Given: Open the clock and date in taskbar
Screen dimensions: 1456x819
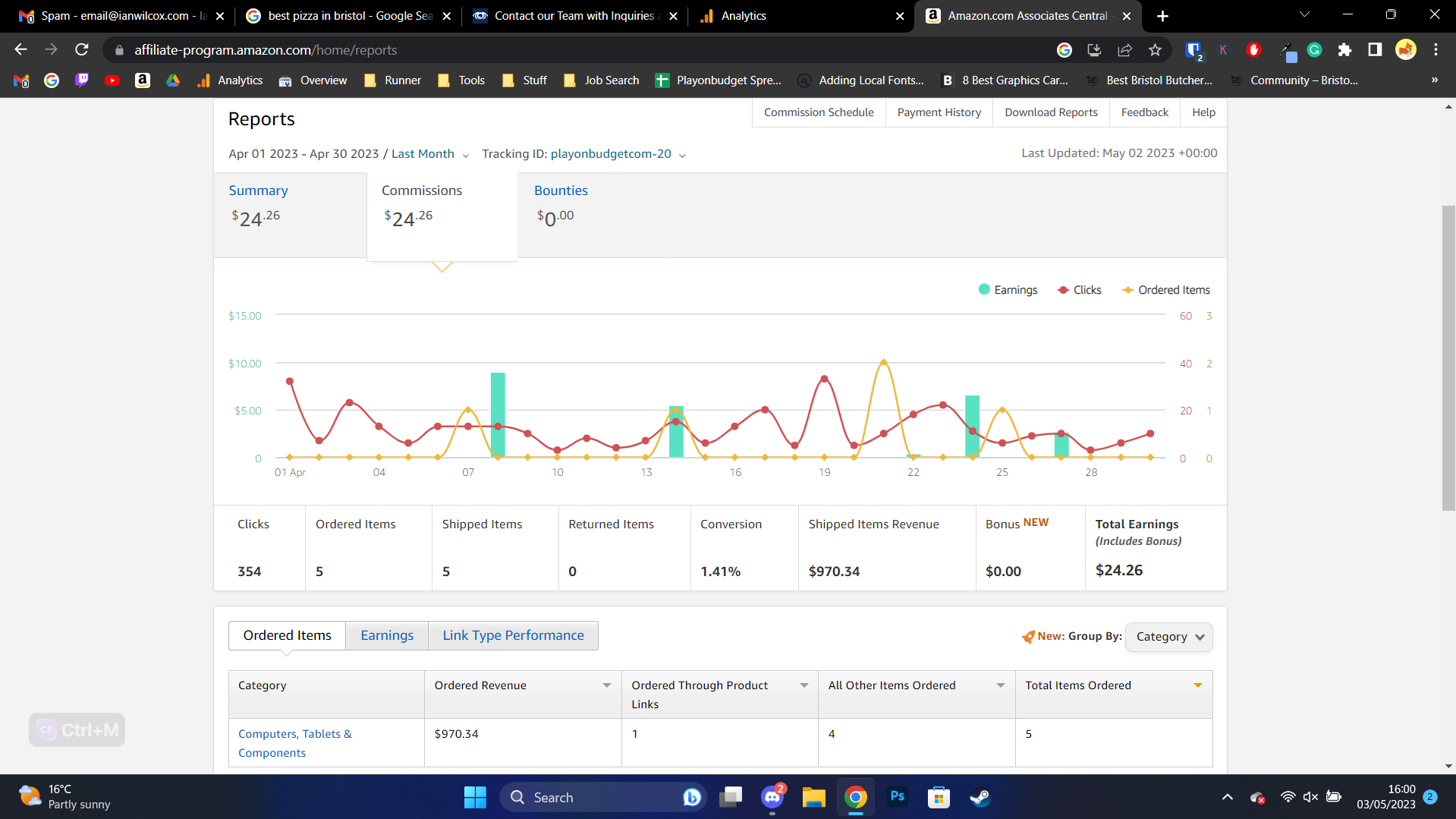Looking at the screenshot, I should coord(1386,797).
